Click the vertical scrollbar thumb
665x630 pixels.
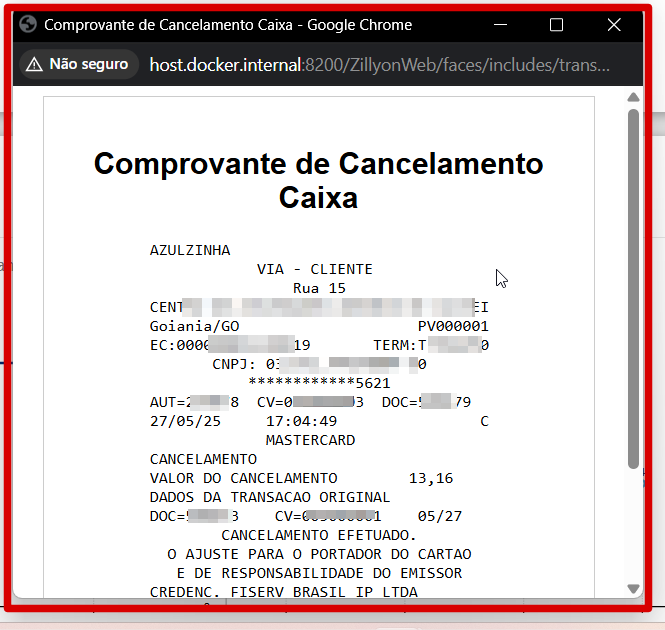(x=633, y=288)
